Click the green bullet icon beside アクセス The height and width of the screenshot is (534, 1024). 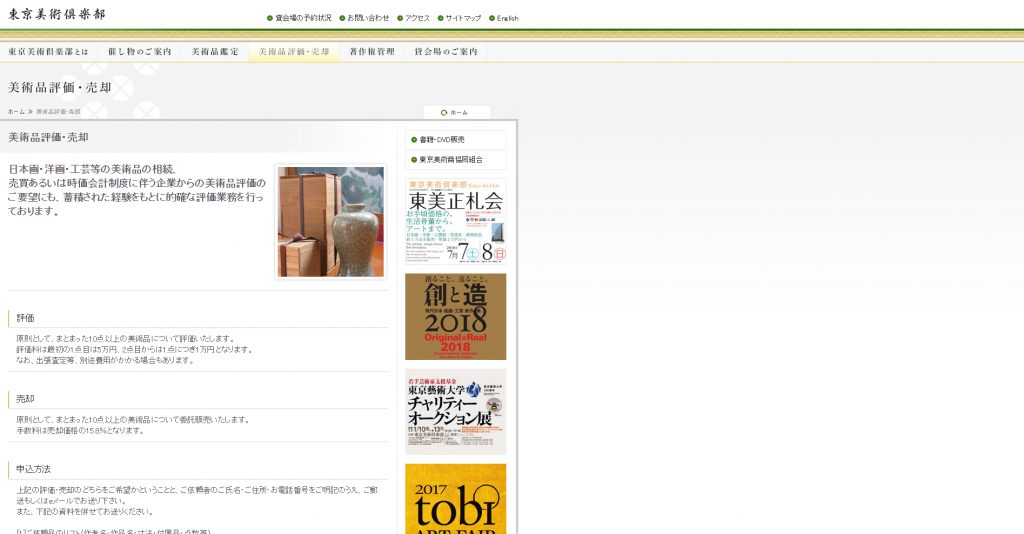tap(400, 18)
